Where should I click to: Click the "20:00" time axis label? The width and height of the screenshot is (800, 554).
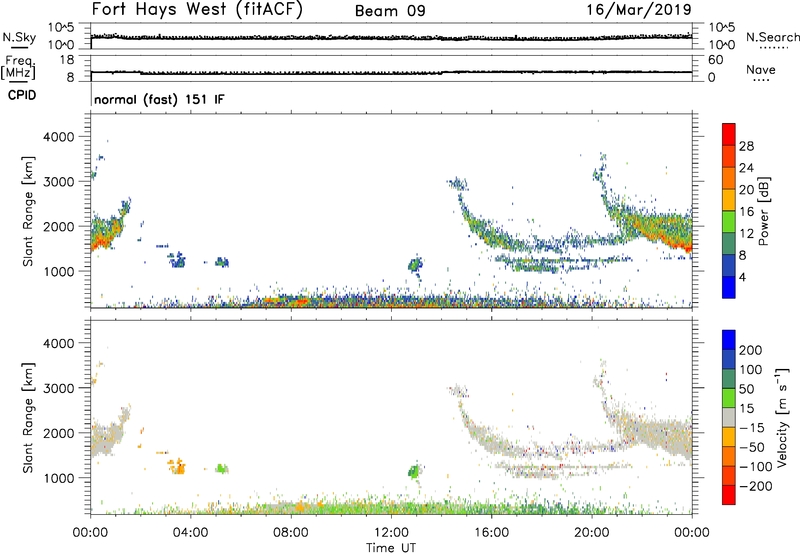click(x=591, y=533)
